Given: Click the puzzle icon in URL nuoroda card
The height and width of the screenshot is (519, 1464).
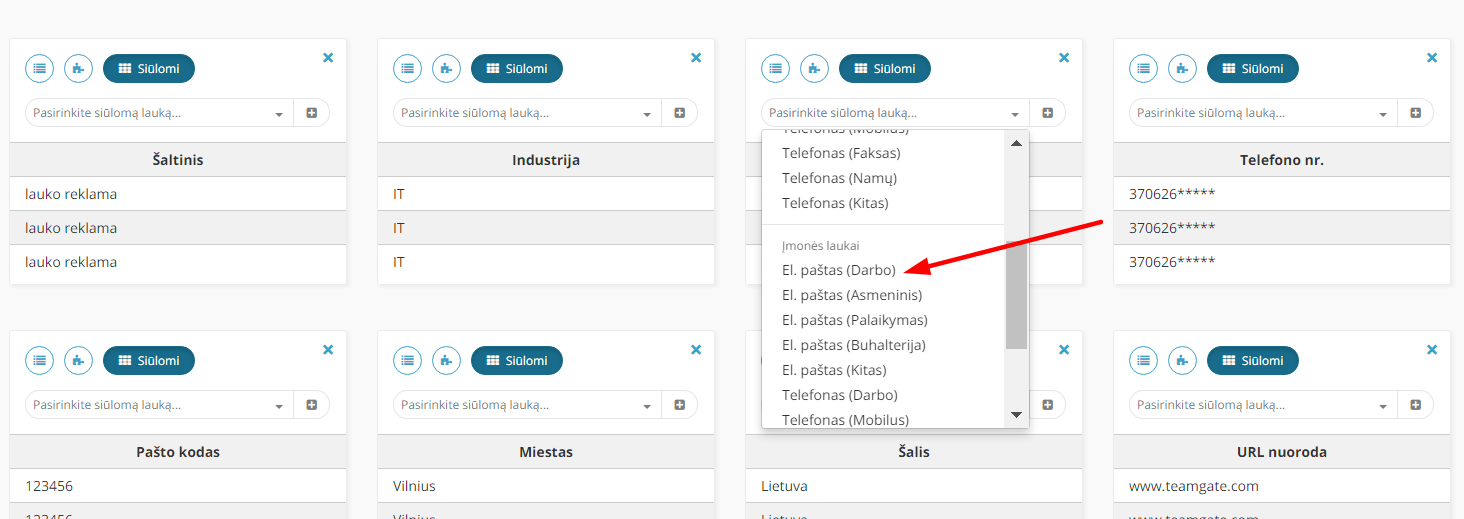Looking at the screenshot, I should pyautogui.click(x=1182, y=360).
